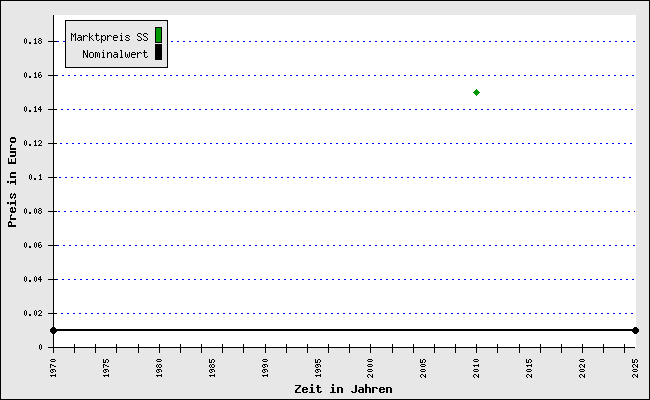Click the 2000 x-axis label
Viewport: 650px width, 400px height.
(371, 368)
